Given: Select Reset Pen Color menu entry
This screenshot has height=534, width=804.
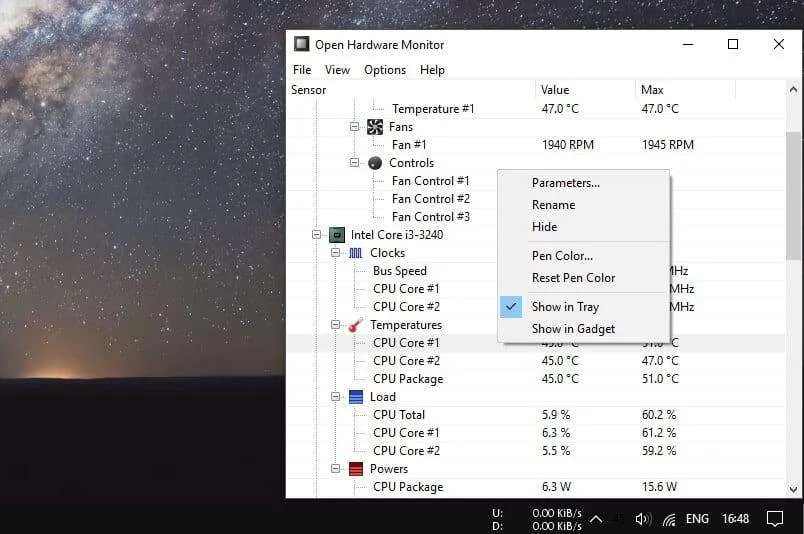Looking at the screenshot, I should [584, 278].
